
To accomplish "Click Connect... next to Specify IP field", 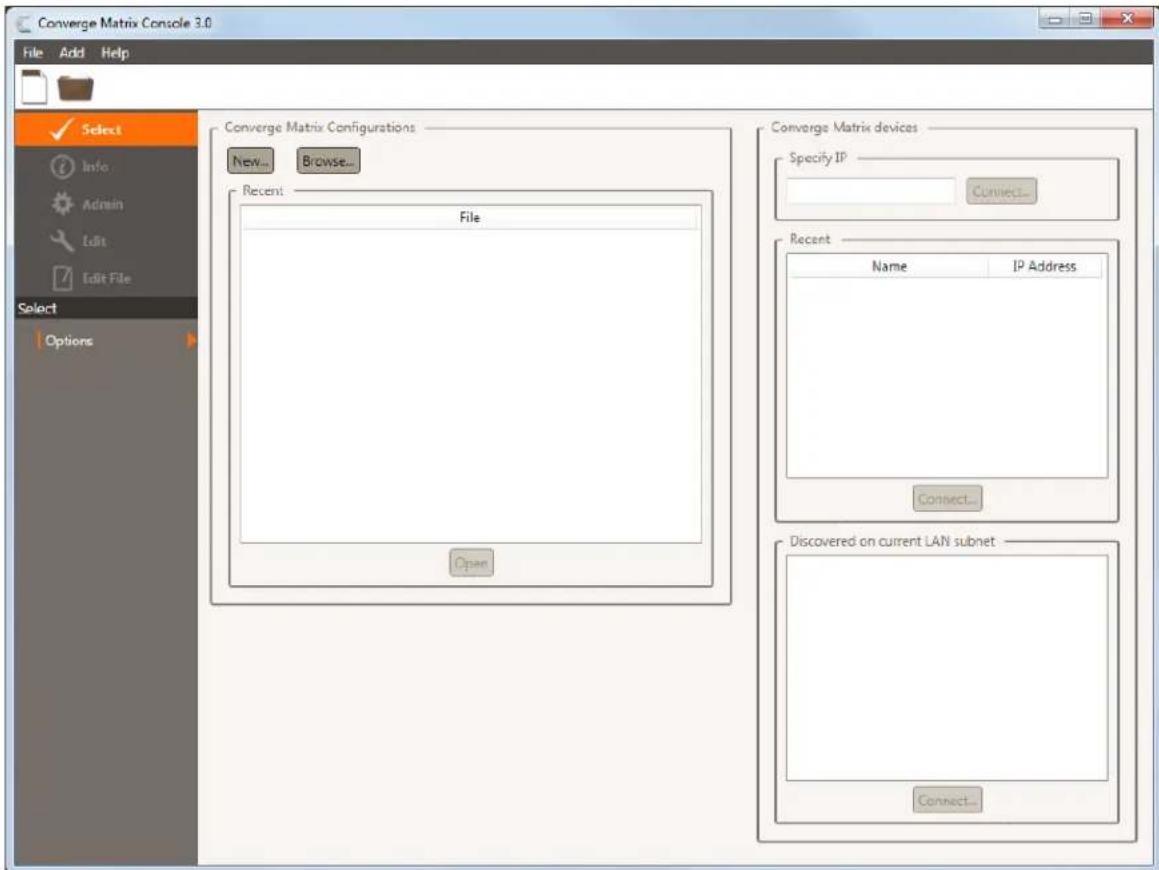I will pyautogui.click(x=1001, y=191).
